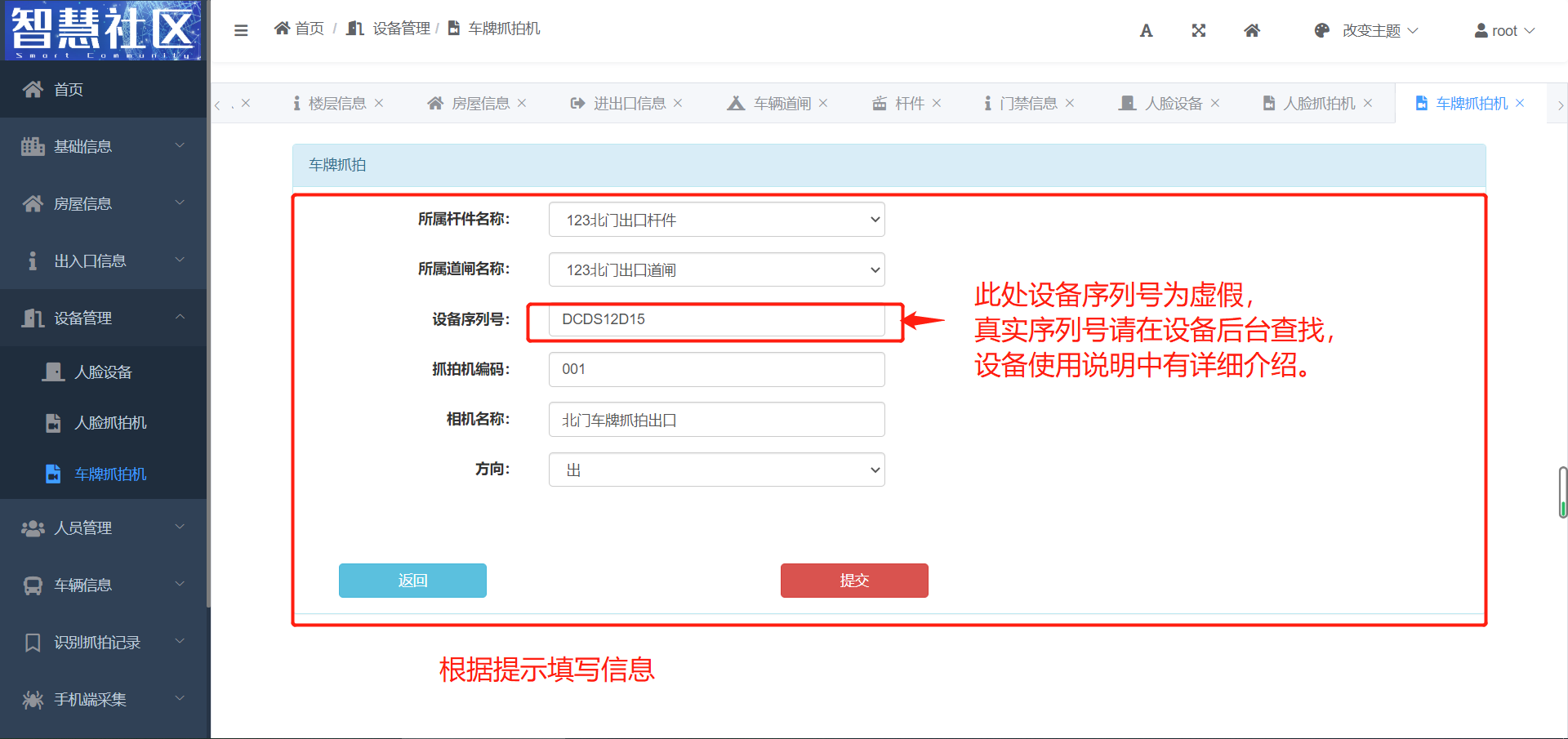The height and width of the screenshot is (739, 1568).
Task: Click the home icon in top-right toolbar
Action: [1251, 31]
